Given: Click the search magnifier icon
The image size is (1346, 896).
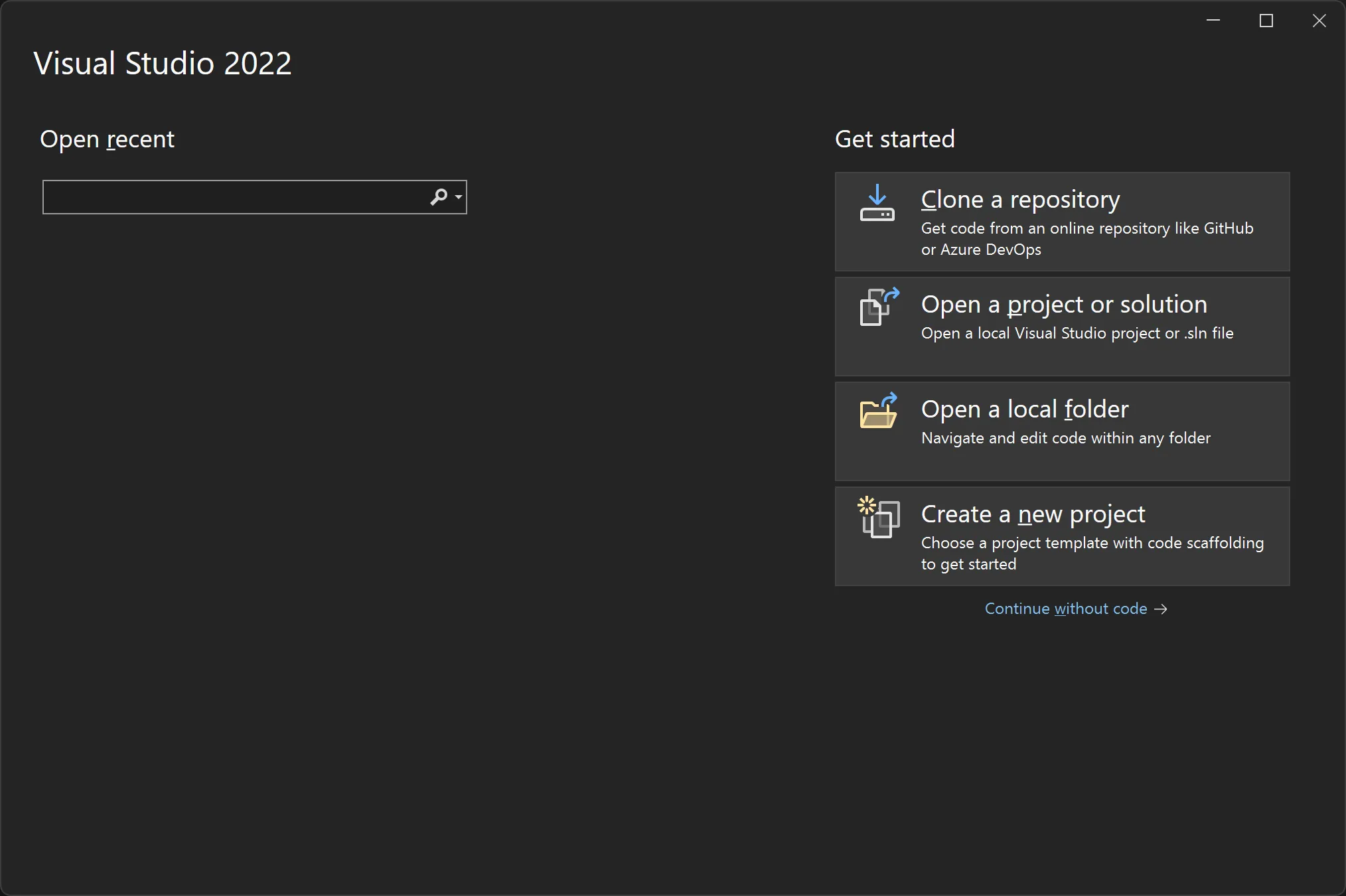Looking at the screenshot, I should (439, 196).
